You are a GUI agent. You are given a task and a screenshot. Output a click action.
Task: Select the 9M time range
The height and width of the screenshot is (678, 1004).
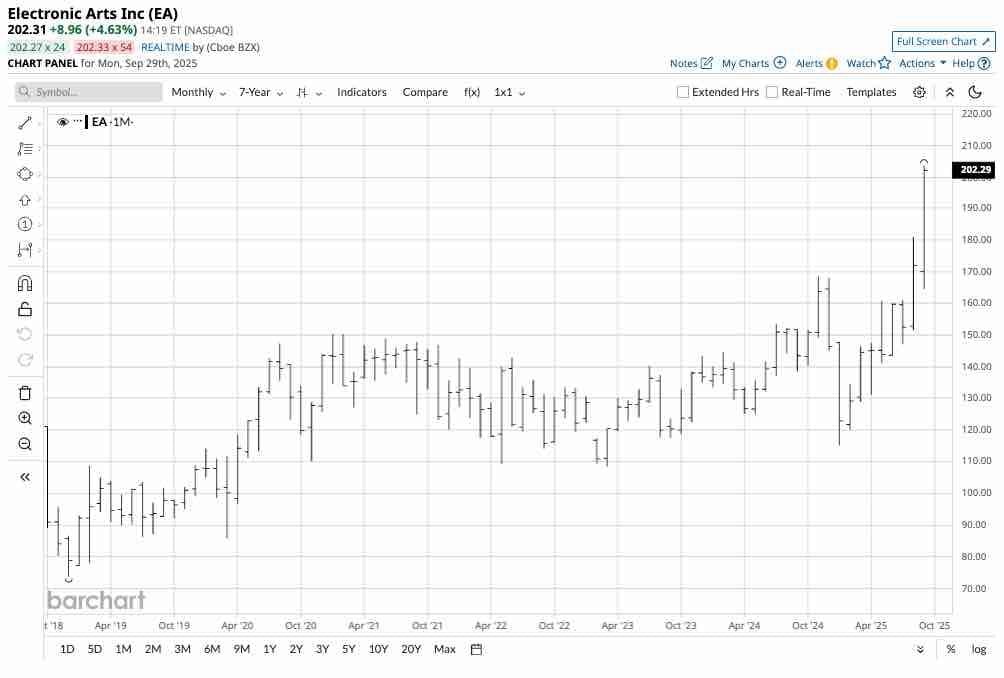point(241,649)
